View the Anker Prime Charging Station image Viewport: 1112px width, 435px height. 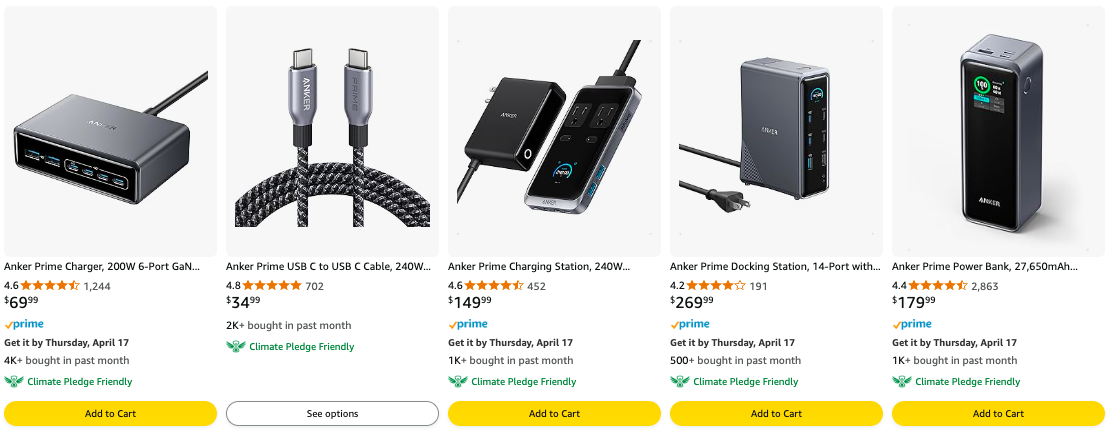tap(554, 132)
